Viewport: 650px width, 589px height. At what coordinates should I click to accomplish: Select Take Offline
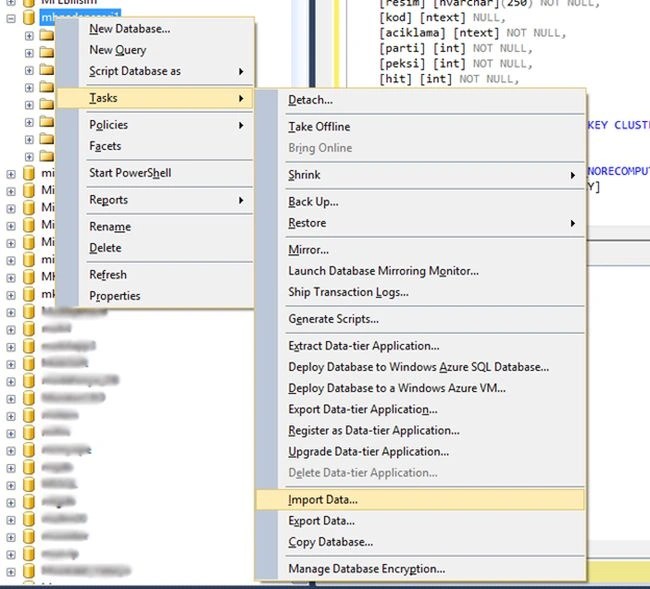click(420, 127)
